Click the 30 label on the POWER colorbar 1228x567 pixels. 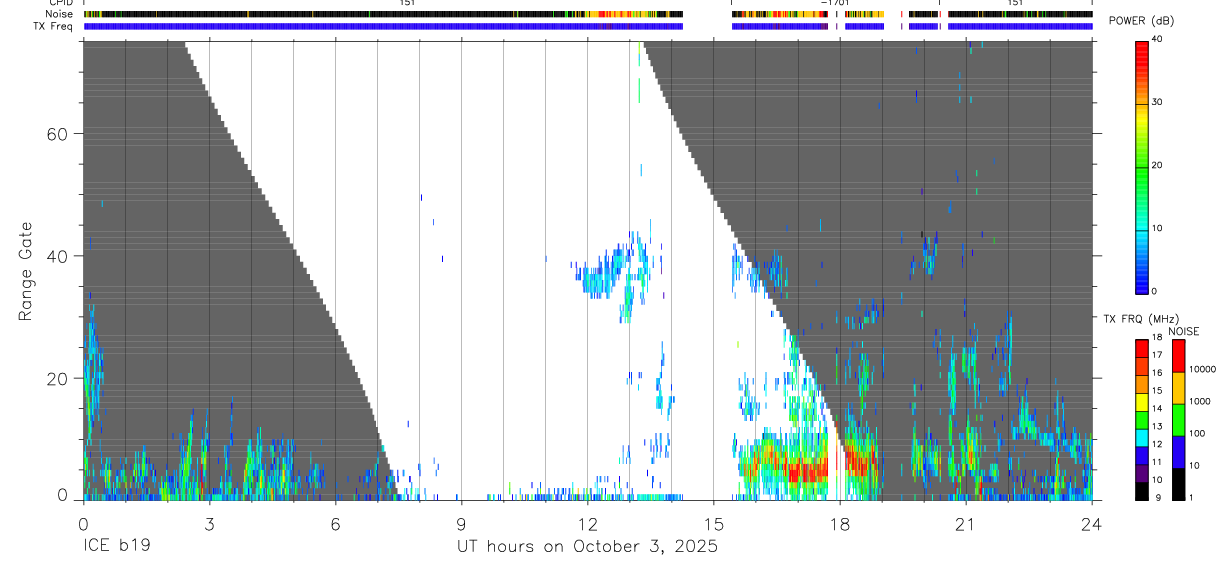pos(1157,102)
